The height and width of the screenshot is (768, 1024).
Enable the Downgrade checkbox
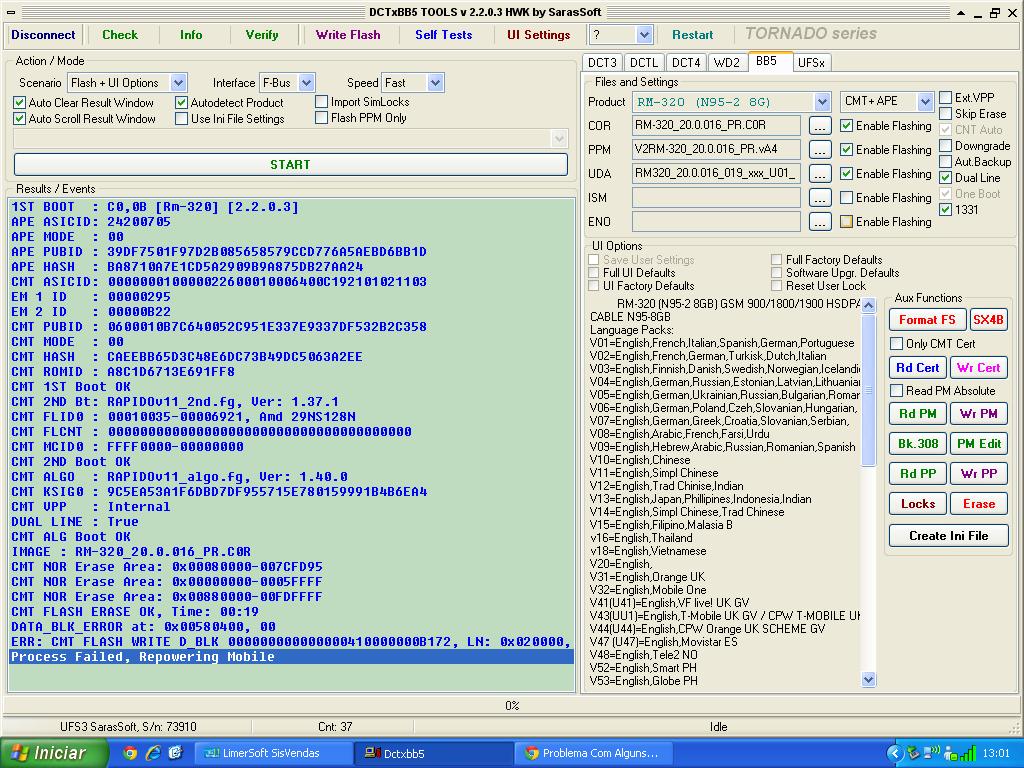[946, 146]
